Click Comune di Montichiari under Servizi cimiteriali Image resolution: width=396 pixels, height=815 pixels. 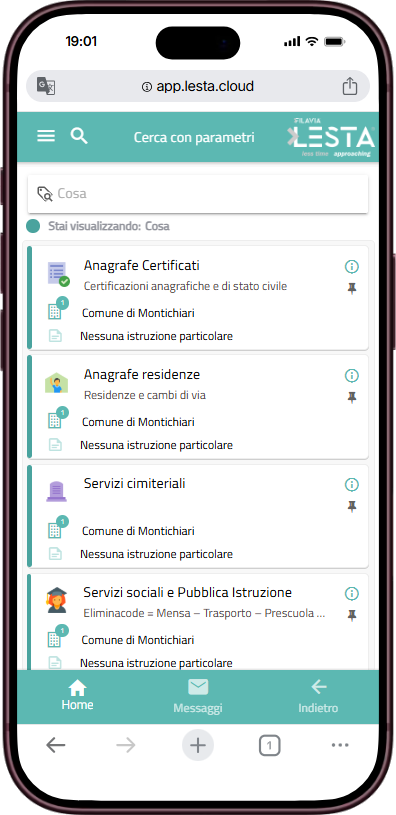(x=138, y=531)
